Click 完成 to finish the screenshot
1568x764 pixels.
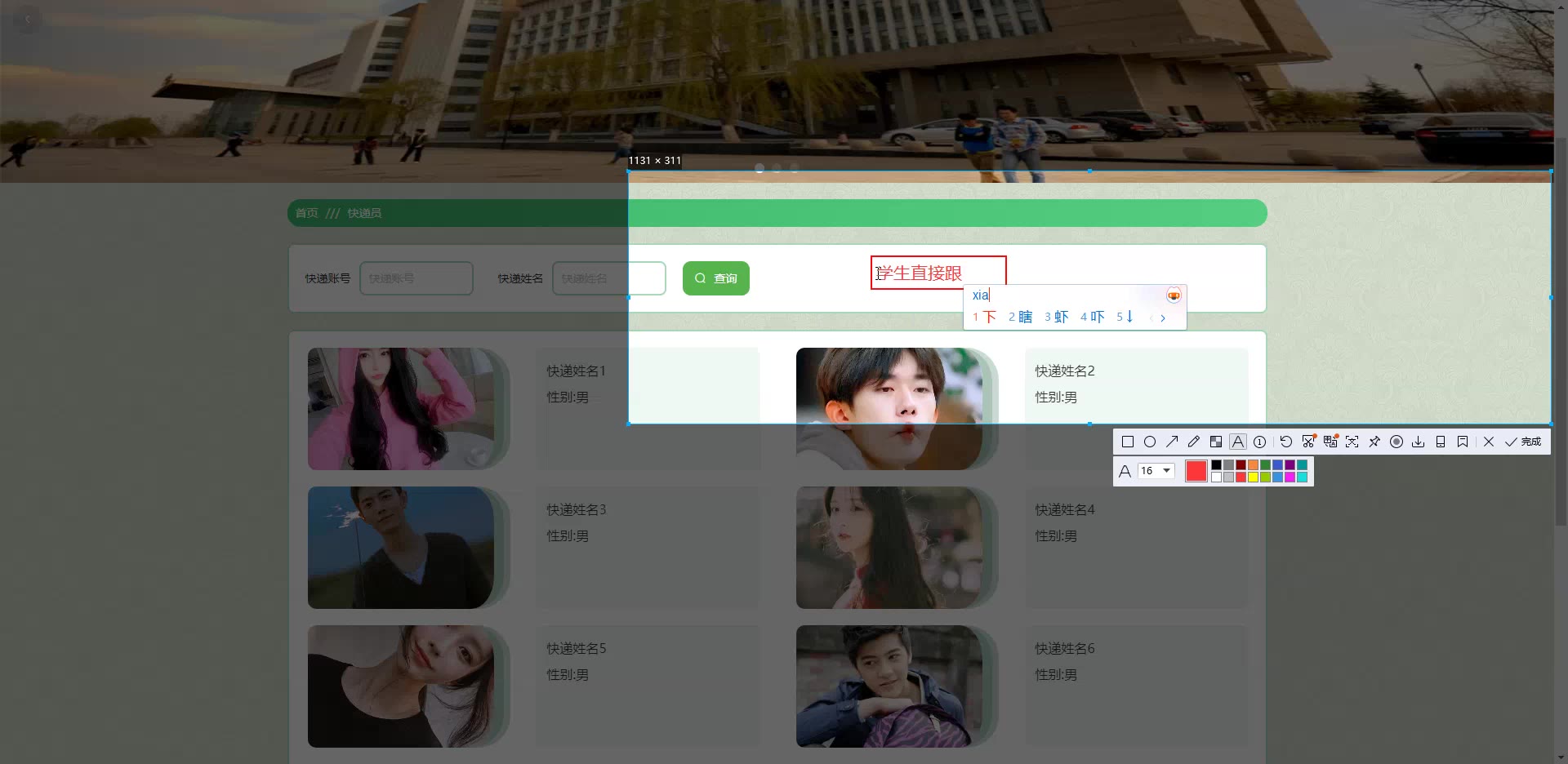coord(1523,442)
